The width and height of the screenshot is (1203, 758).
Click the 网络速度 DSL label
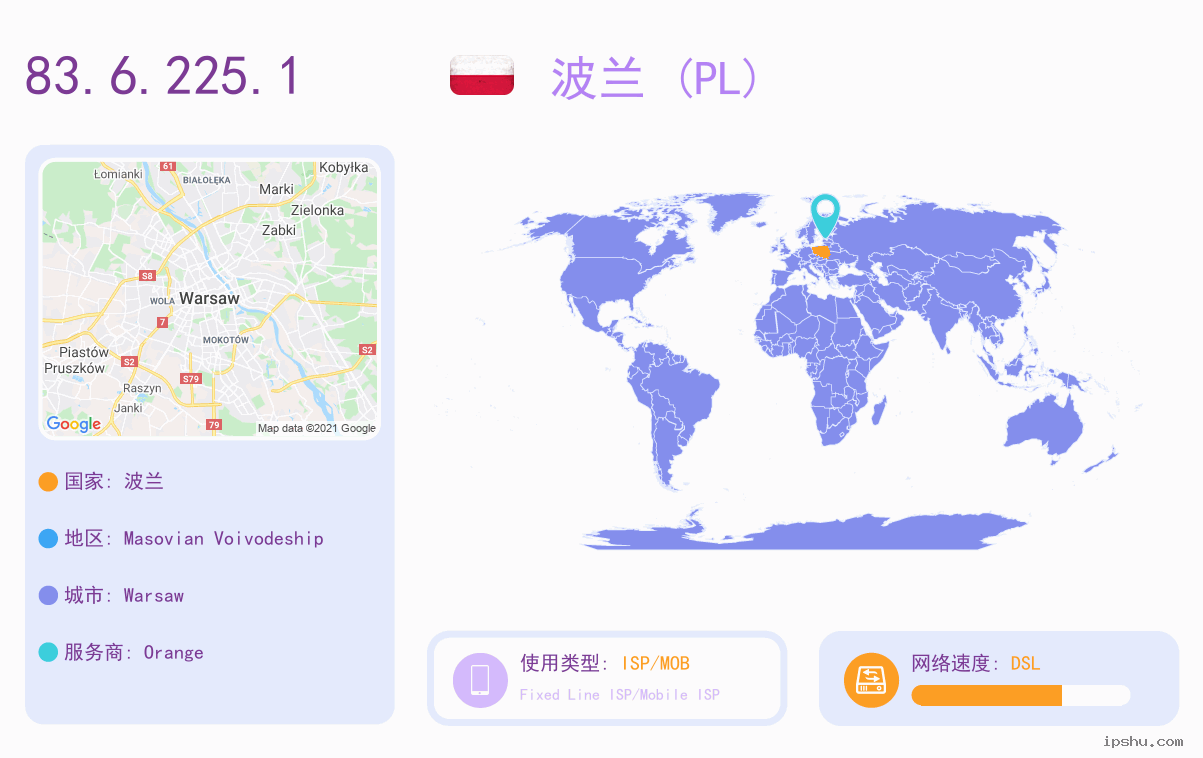coord(976,663)
